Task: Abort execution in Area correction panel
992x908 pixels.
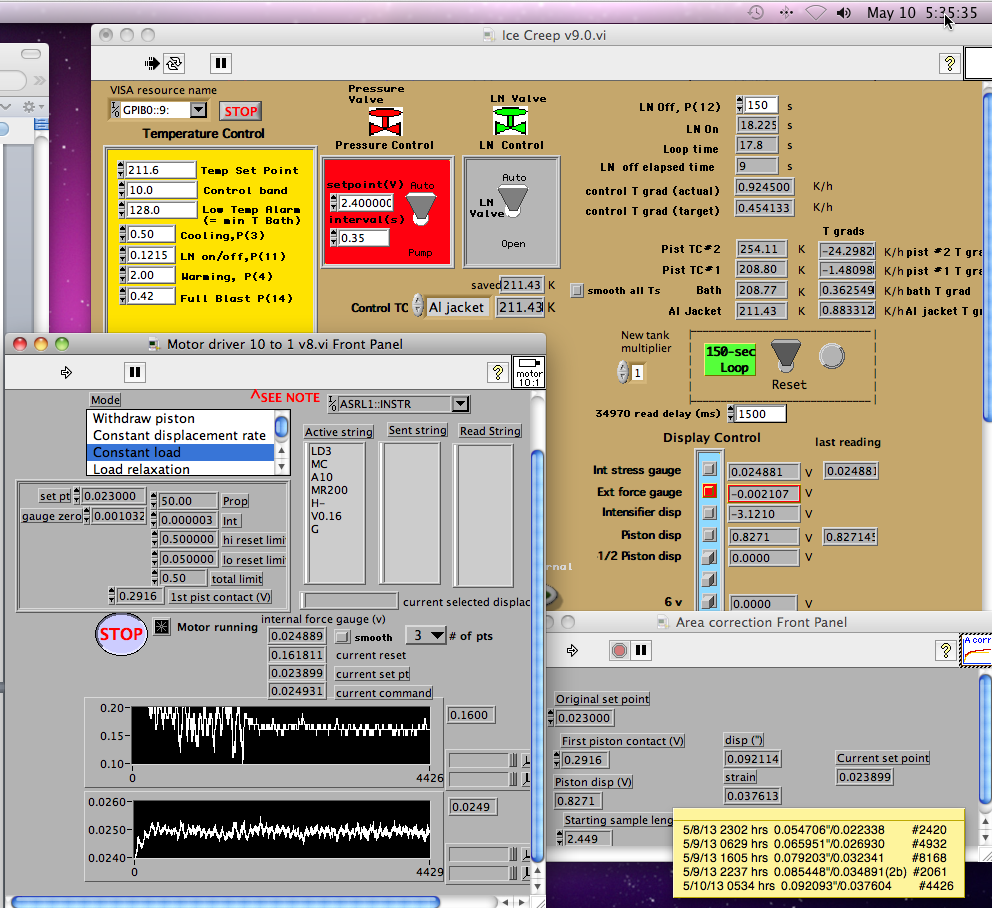Action: point(619,650)
